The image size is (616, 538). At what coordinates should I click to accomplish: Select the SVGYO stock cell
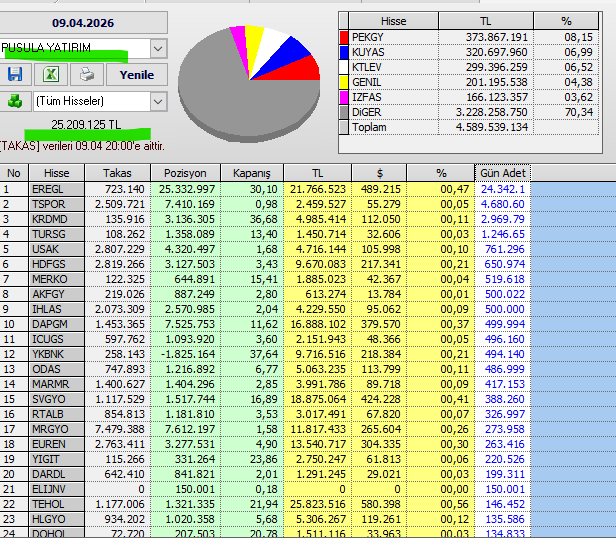(x=57, y=399)
